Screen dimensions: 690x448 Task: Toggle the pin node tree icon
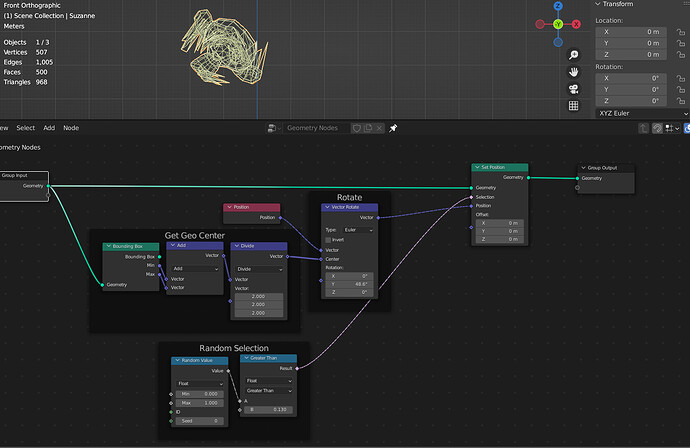[393, 128]
